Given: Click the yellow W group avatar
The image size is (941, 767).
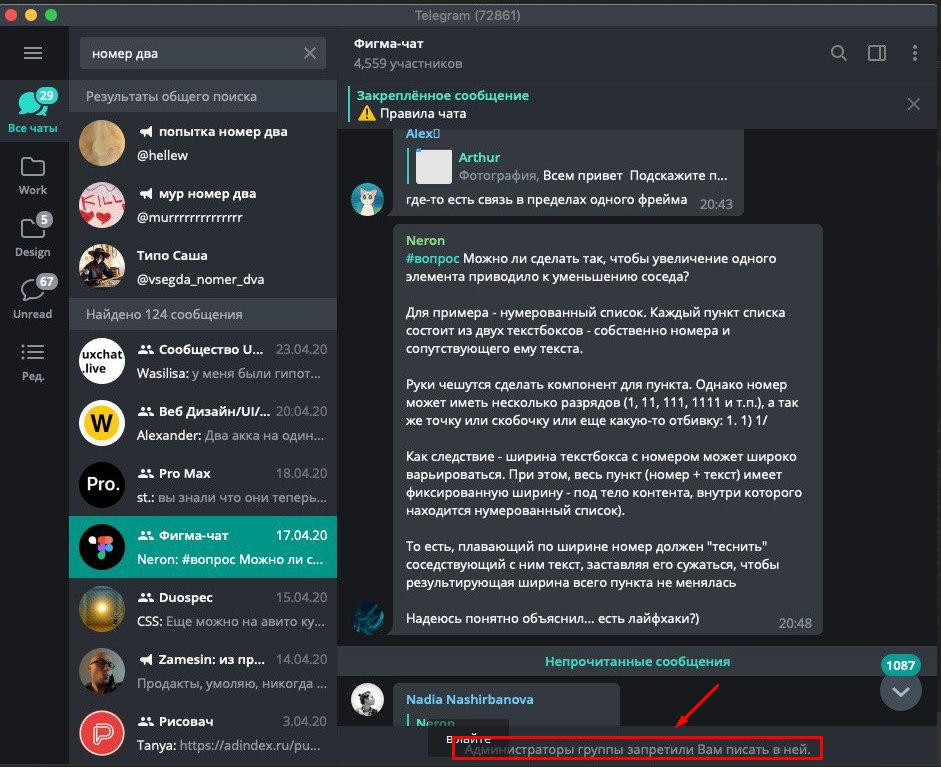Looking at the screenshot, I should click(x=102, y=423).
